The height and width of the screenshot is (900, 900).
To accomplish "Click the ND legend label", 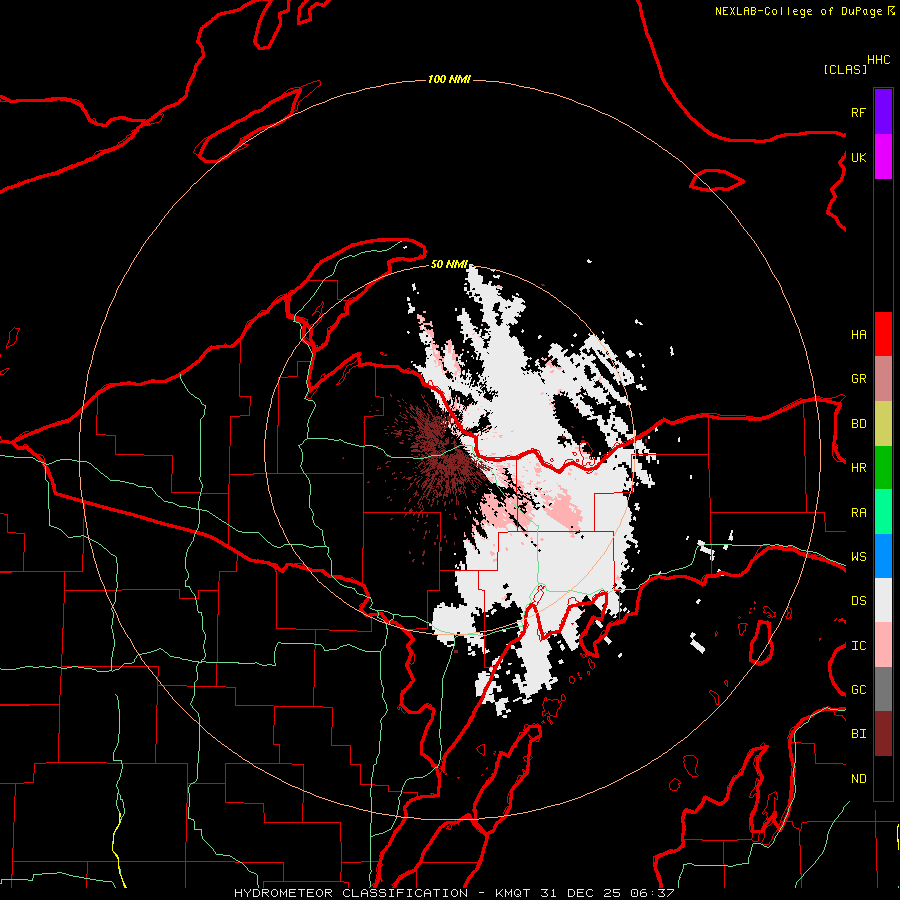I will 858,779.
